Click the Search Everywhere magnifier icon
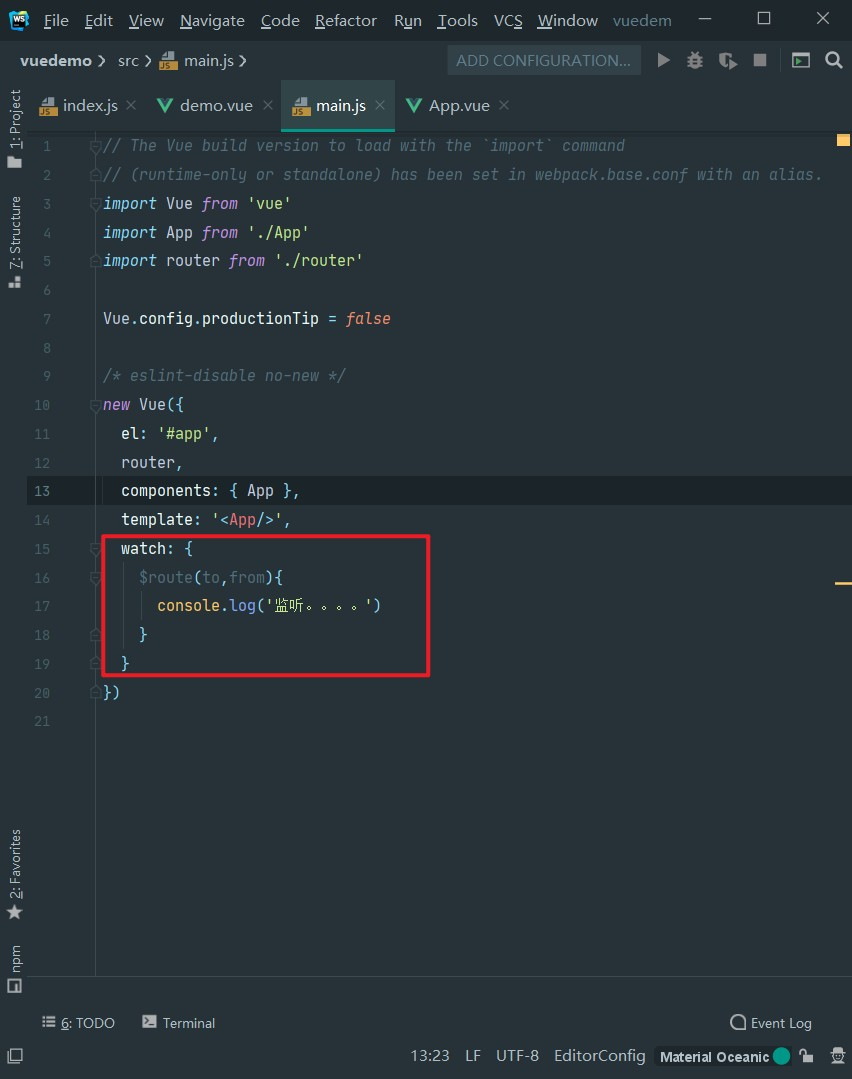 click(x=833, y=61)
